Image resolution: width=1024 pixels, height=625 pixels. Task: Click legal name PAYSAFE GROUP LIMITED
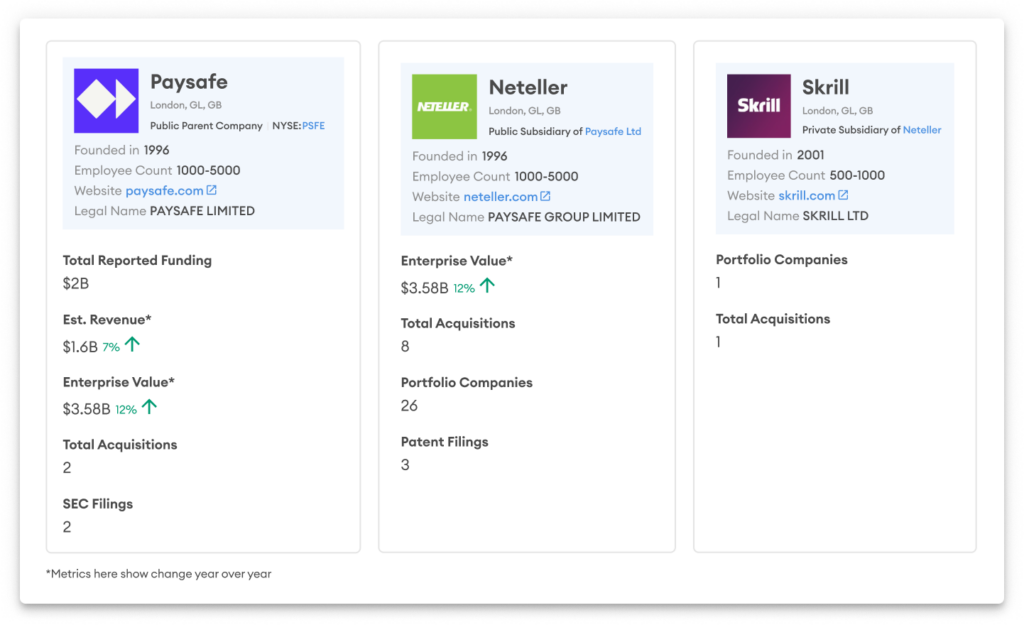pos(564,217)
